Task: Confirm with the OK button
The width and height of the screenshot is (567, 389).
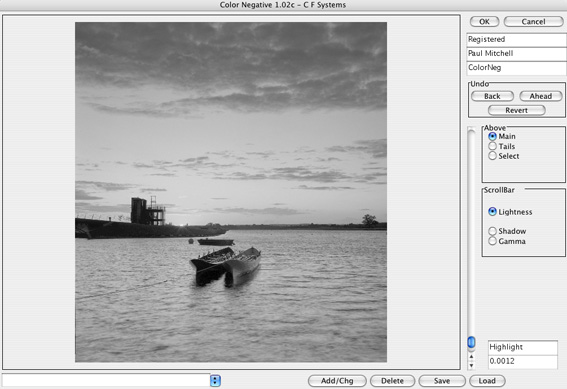Action: pyautogui.click(x=484, y=22)
